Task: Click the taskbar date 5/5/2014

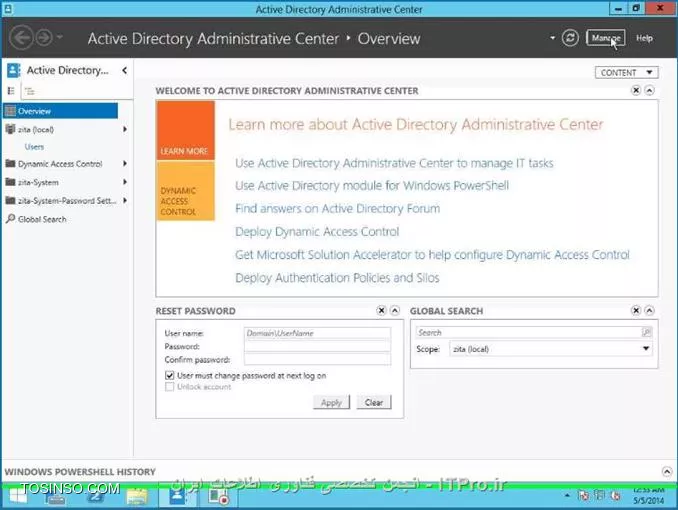Action: (648, 500)
